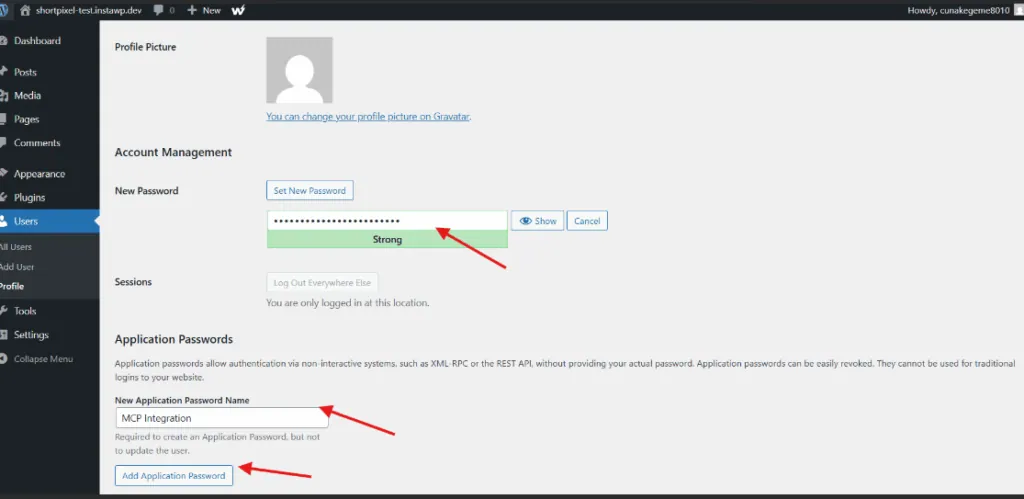Click the Posts pin icon in sidebar
Screen dimensions: 1024x499
pos(3,72)
